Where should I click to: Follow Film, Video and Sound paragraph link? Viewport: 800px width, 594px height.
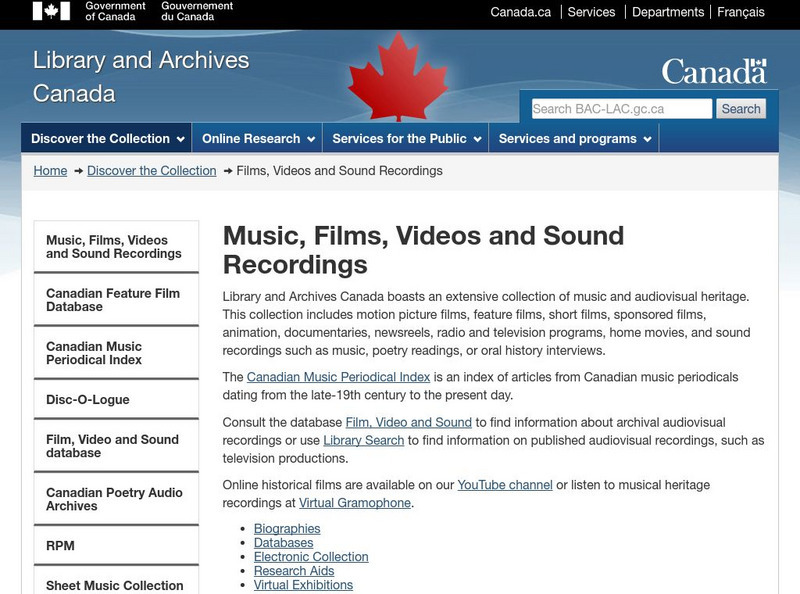[409, 422]
